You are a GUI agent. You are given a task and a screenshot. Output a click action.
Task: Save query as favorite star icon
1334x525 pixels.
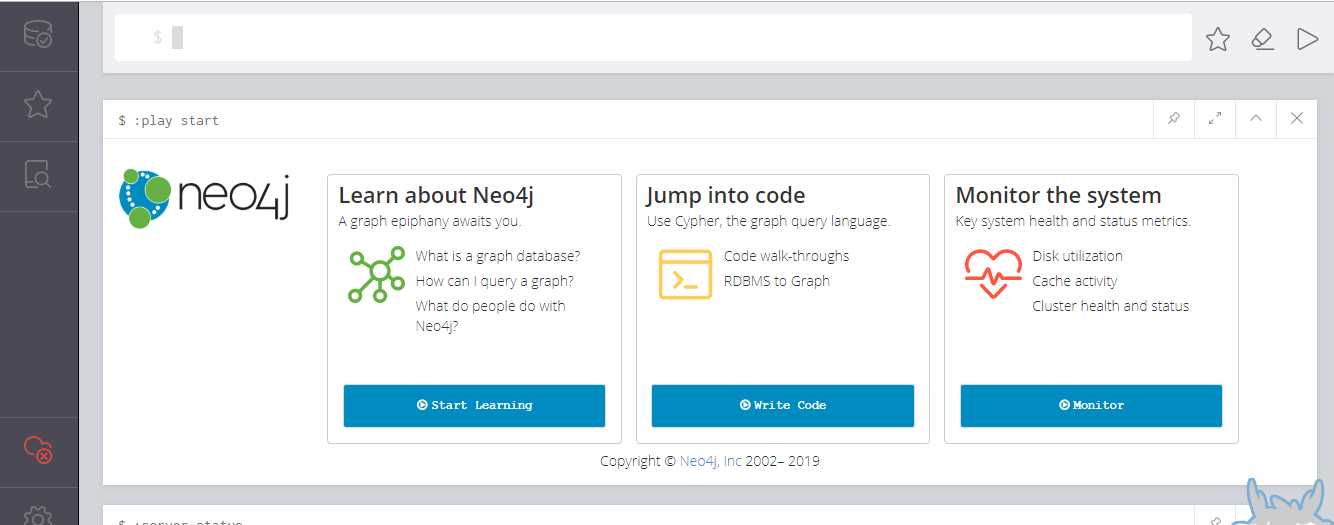click(x=1217, y=39)
